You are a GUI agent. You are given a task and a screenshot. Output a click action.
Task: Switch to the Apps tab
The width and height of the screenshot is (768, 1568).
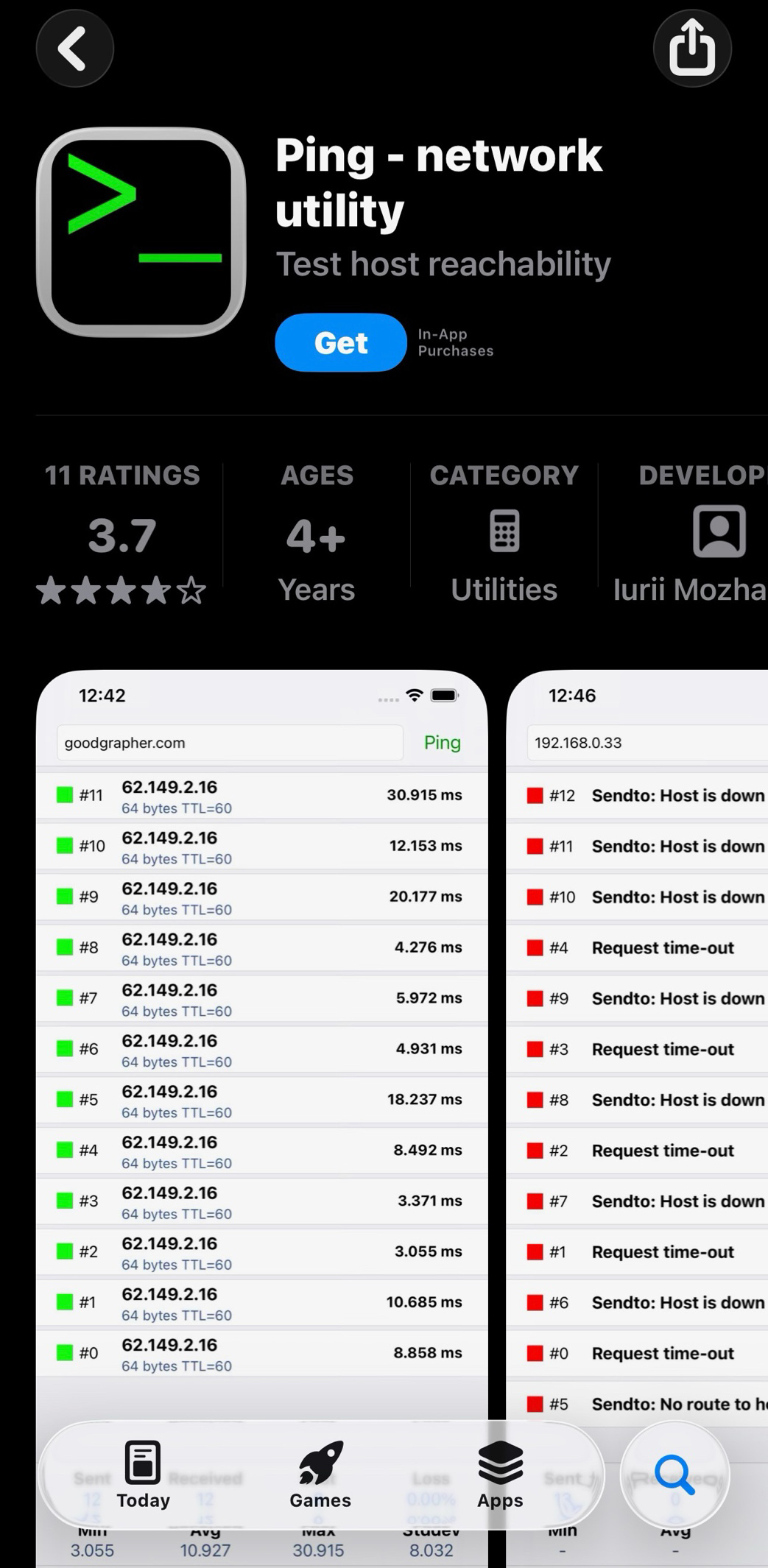coord(500,1475)
